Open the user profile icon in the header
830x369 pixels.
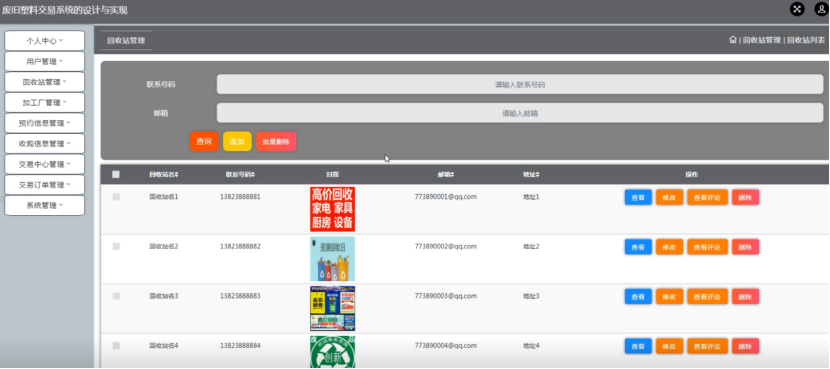point(822,9)
